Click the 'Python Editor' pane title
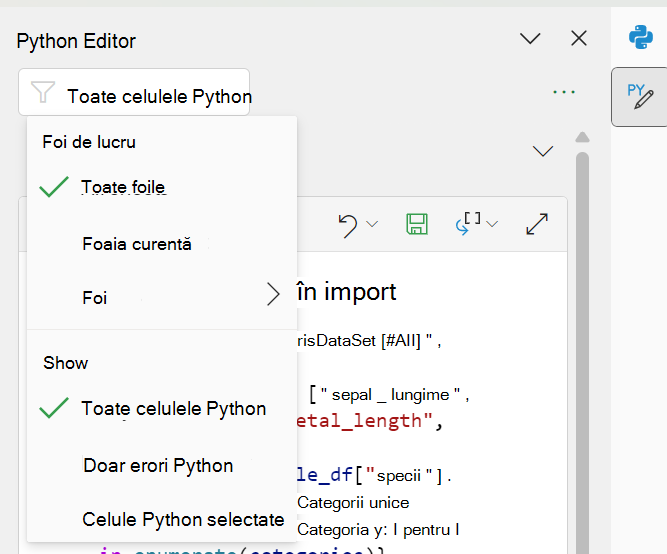The height and width of the screenshot is (554, 667). click(x=76, y=41)
